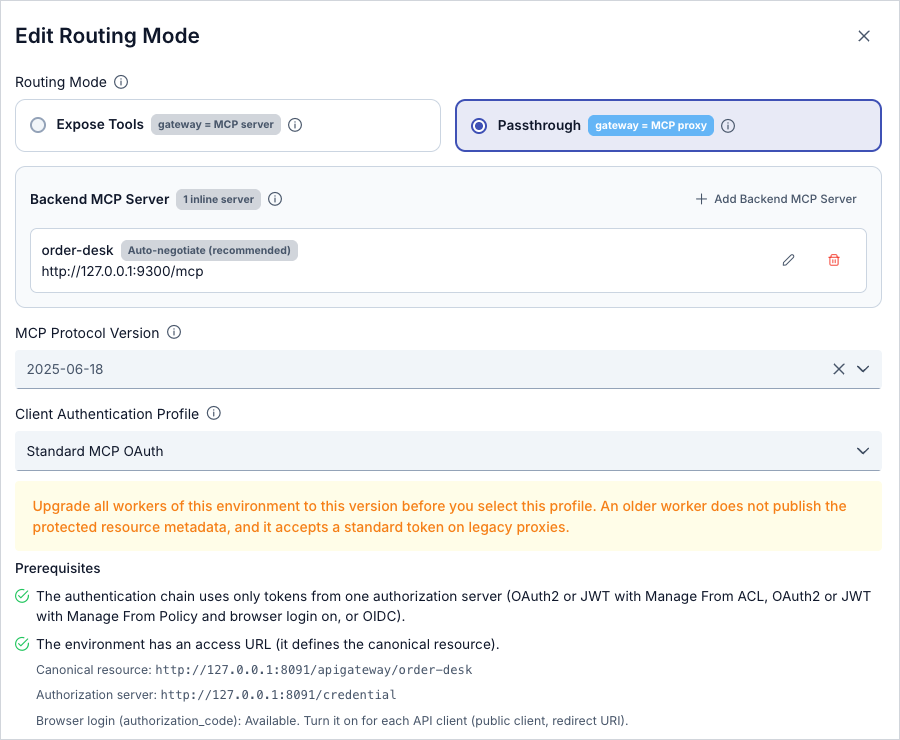Viewport: 900px width, 740px height.
Task: Click the authentication chain prerequisite text
Action: click(453, 606)
